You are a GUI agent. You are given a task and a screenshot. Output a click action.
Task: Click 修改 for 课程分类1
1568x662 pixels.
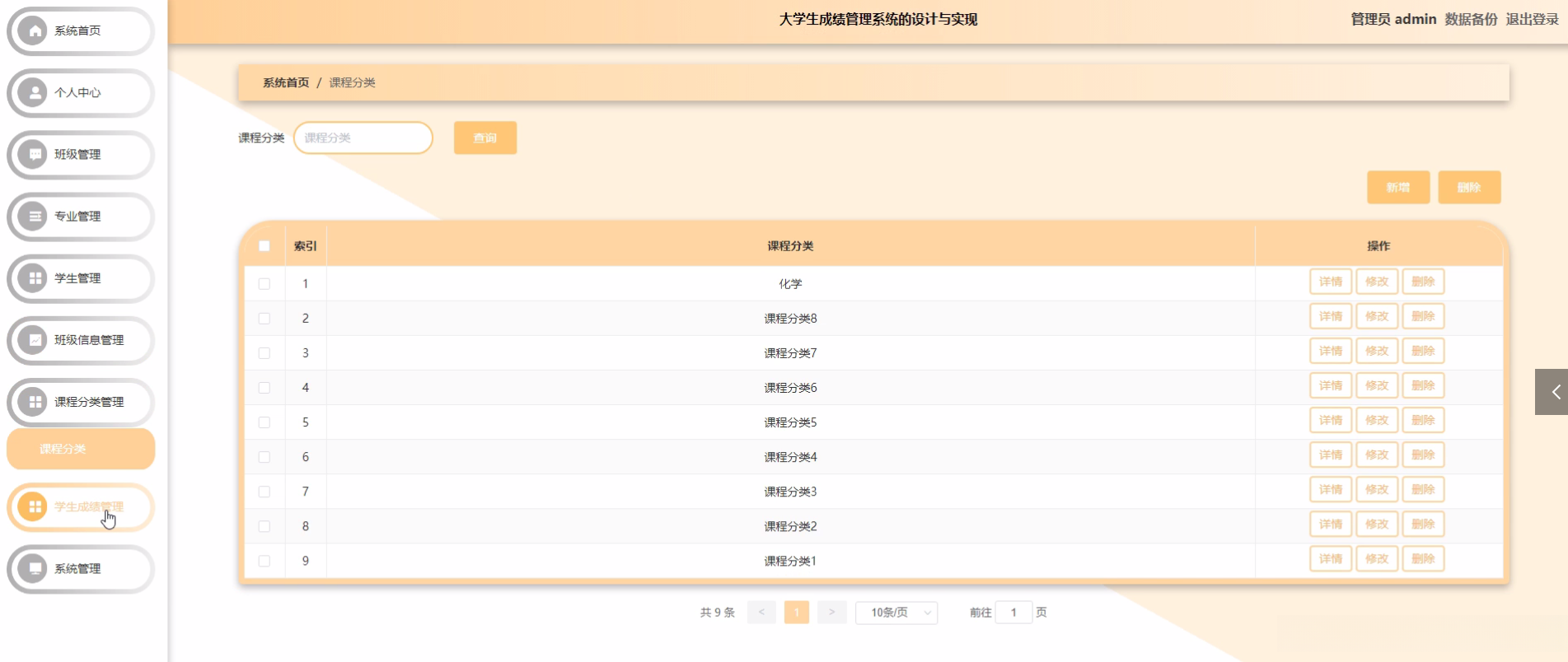pos(1377,558)
